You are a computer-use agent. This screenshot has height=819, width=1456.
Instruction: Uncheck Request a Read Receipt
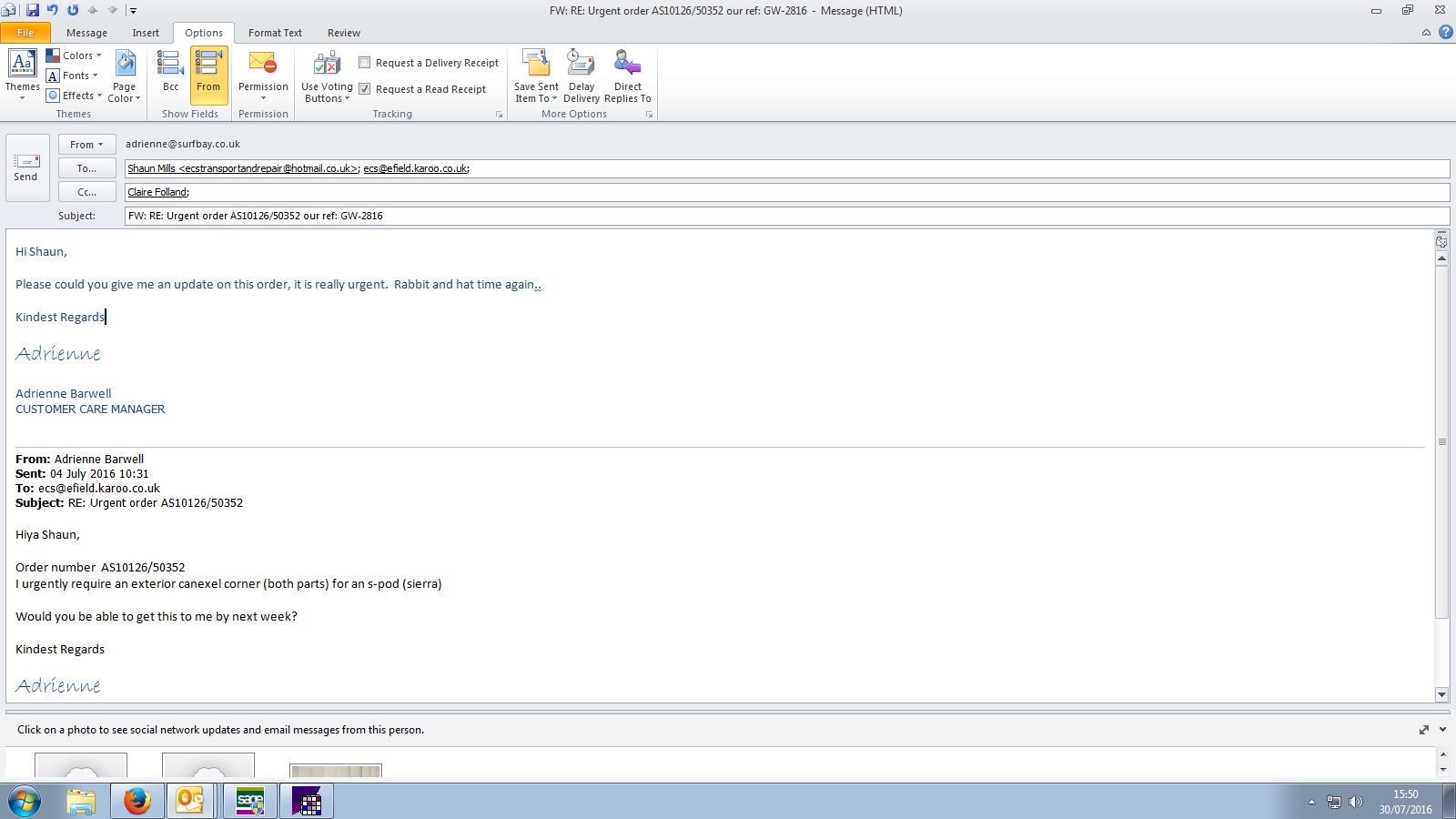(x=365, y=89)
